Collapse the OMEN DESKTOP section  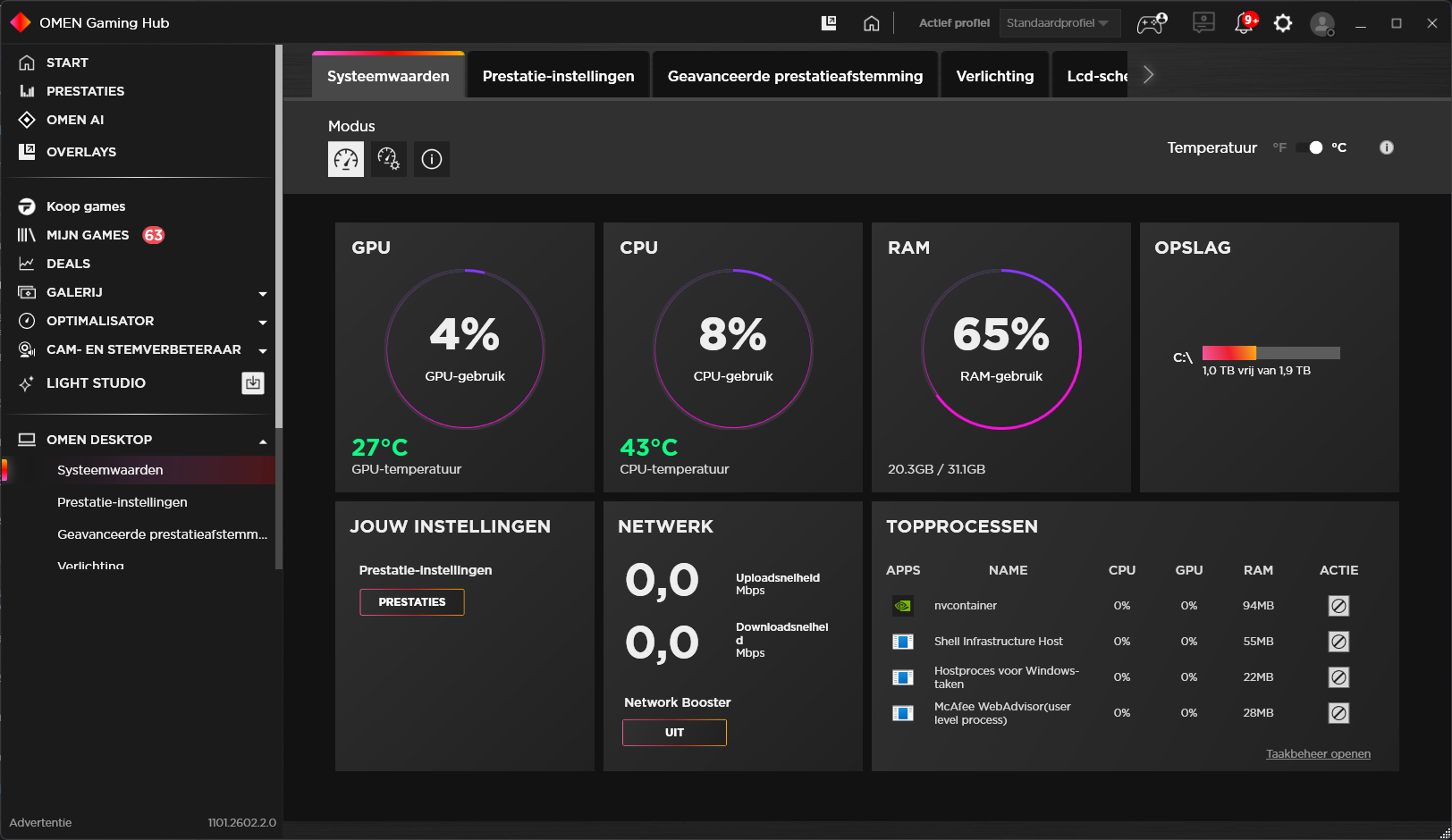[263, 441]
